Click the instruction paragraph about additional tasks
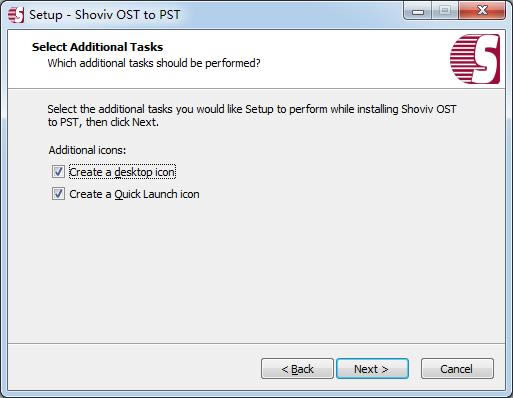This screenshot has height=398, width=513. pyautogui.click(x=252, y=115)
